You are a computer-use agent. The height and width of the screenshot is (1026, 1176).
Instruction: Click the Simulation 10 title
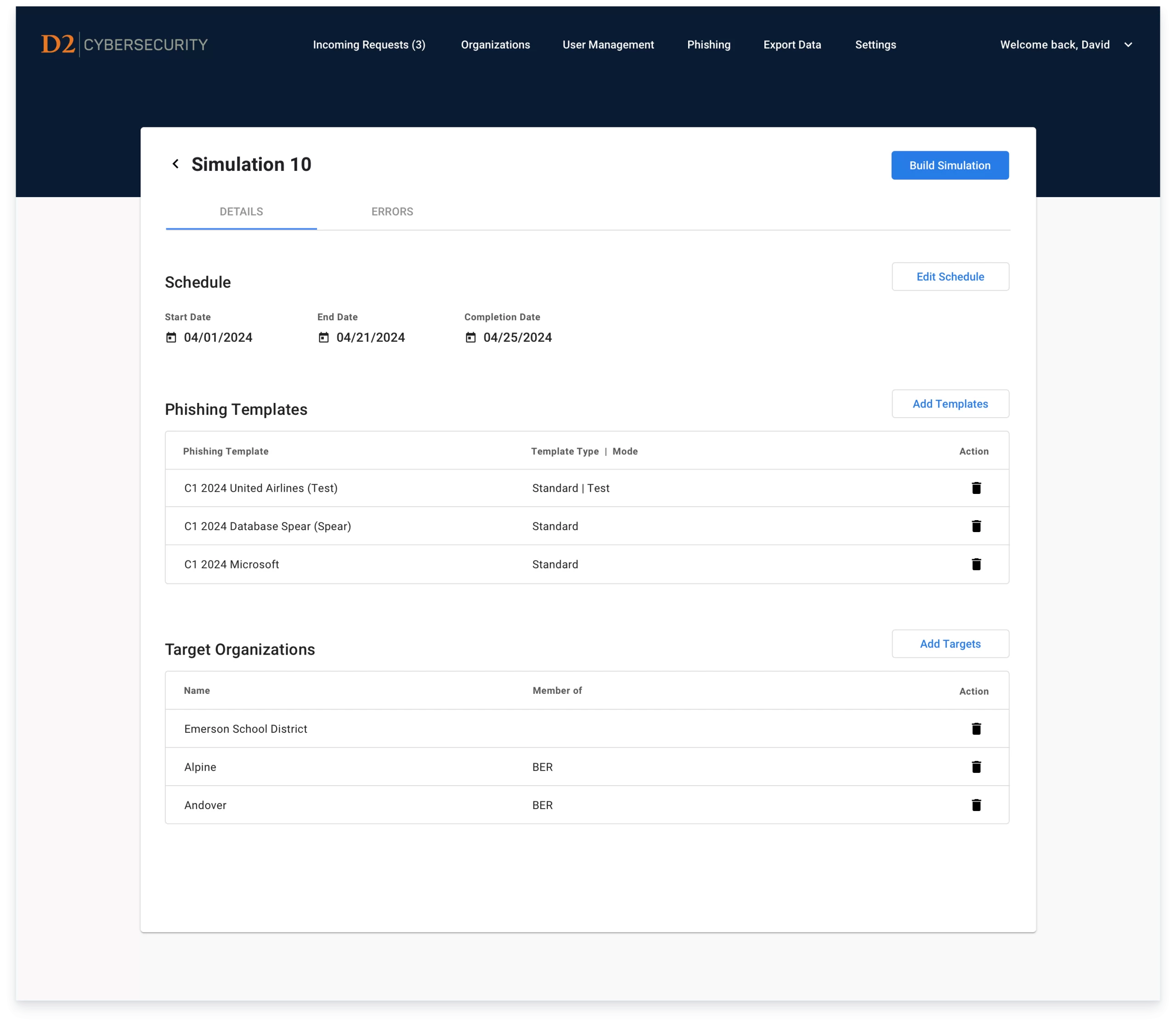point(251,164)
